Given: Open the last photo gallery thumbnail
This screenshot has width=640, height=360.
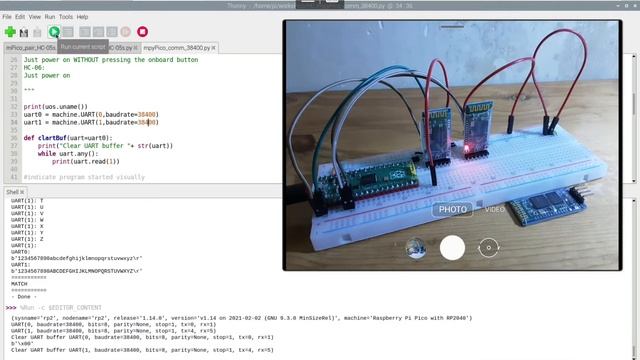Looking at the screenshot, I should pyautogui.click(x=416, y=248).
